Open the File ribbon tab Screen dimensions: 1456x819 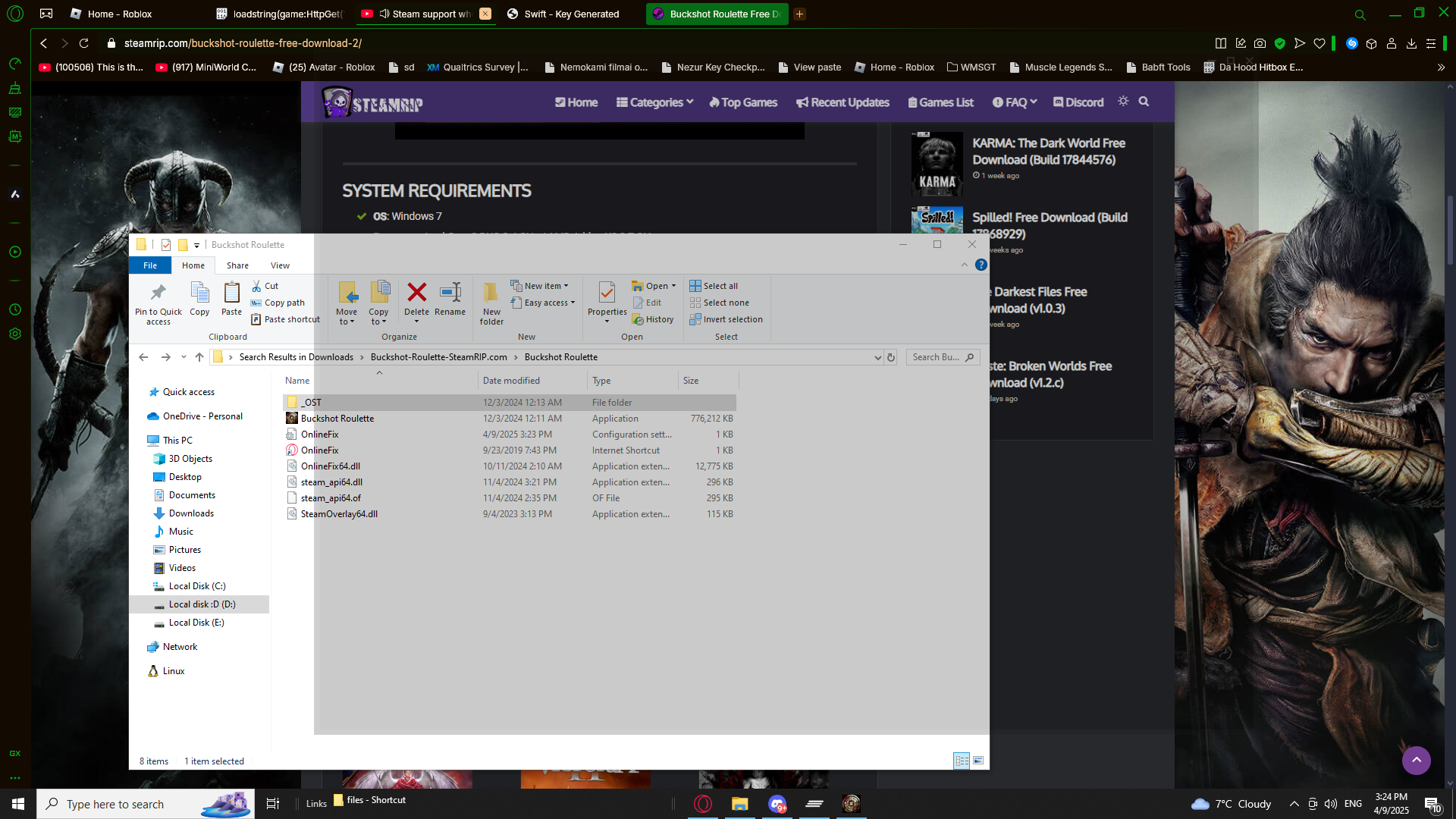click(150, 265)
